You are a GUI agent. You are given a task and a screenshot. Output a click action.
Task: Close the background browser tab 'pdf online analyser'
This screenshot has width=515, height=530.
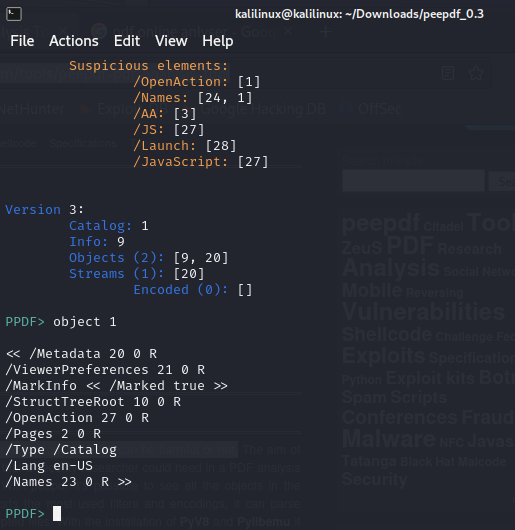288,32
